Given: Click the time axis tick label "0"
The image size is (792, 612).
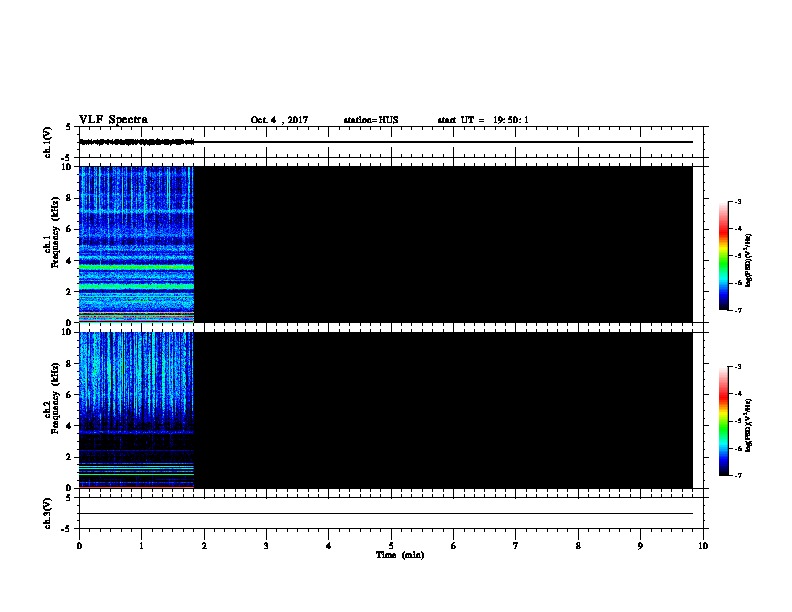Looking at the screenshot, I should click(x=79, y=546).
